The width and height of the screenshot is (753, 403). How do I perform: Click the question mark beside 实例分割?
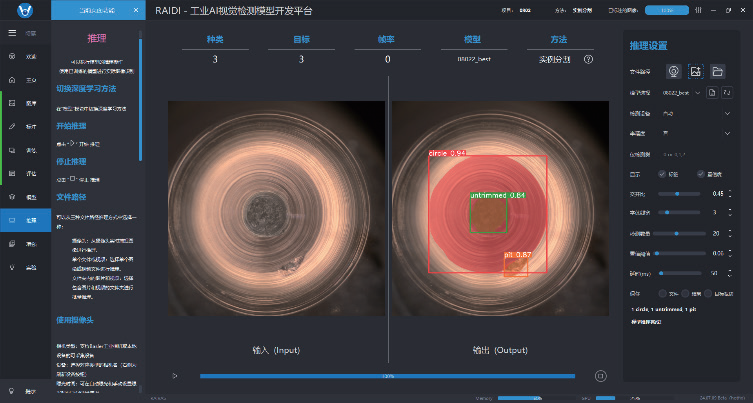(588, 59)
